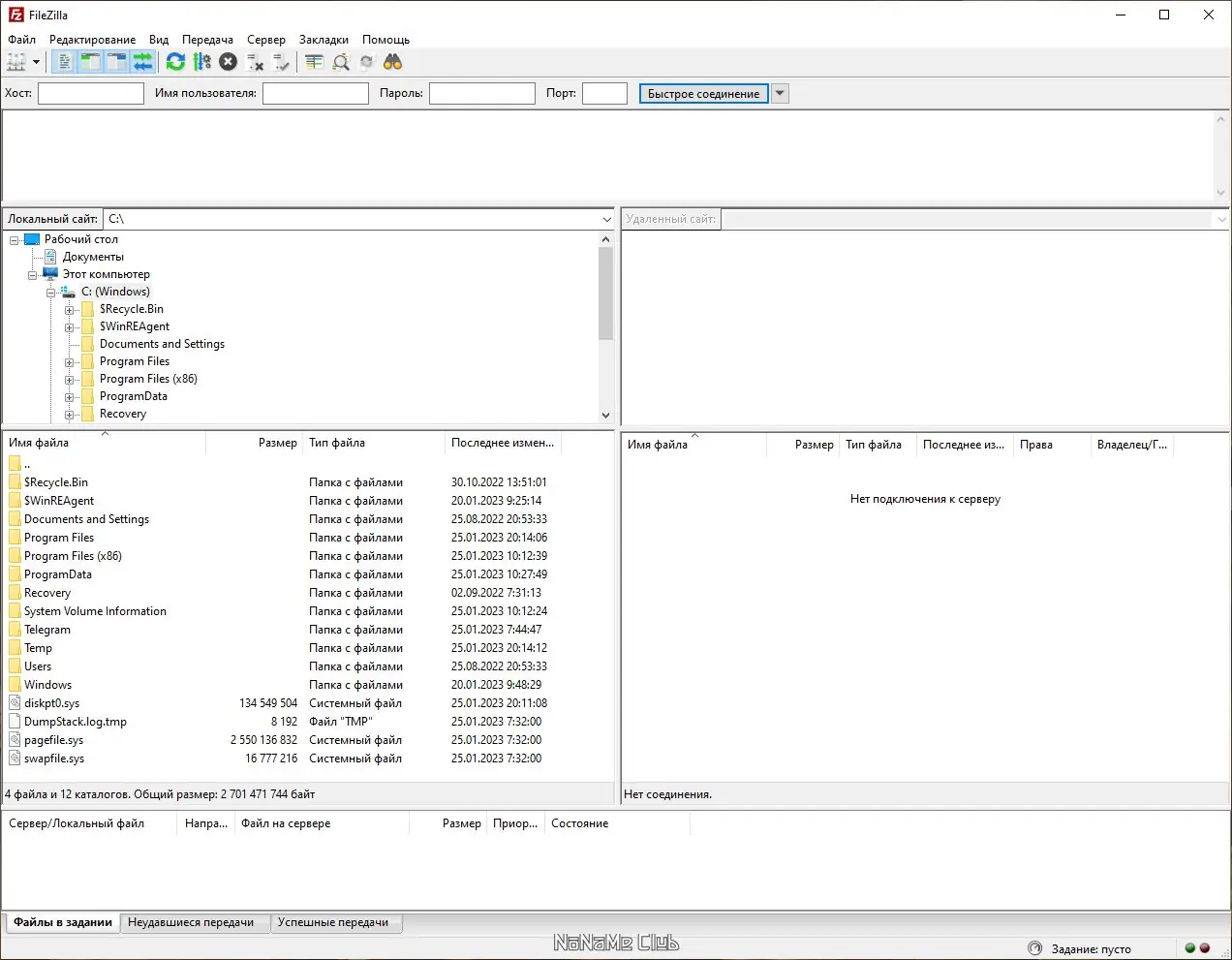Open the Файл menu
The image size is (1232, 960).
(x=21, y=40)
